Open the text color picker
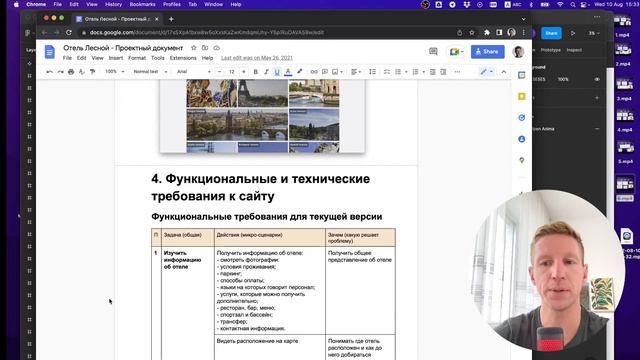Viewport: 640px width, 360px height. [x=288, y=72]
